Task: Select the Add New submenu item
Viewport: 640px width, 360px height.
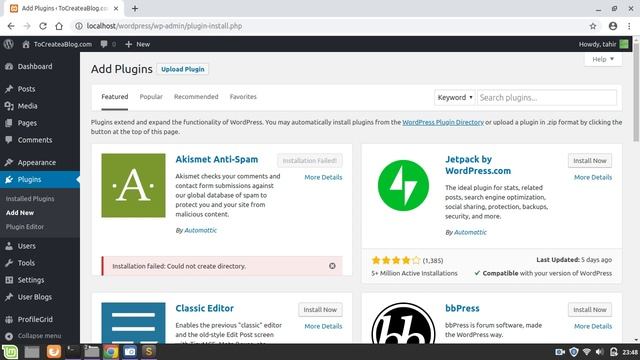Action: coord(20,213)
